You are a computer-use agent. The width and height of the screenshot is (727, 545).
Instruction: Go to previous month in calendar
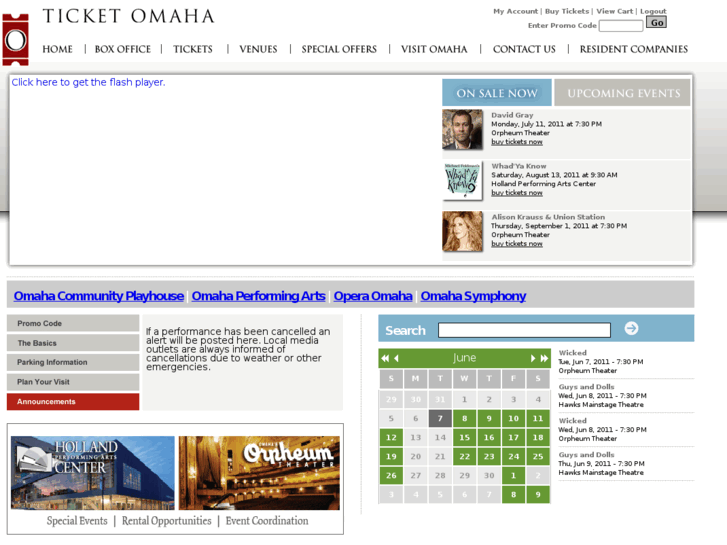(x=396, y=358)
